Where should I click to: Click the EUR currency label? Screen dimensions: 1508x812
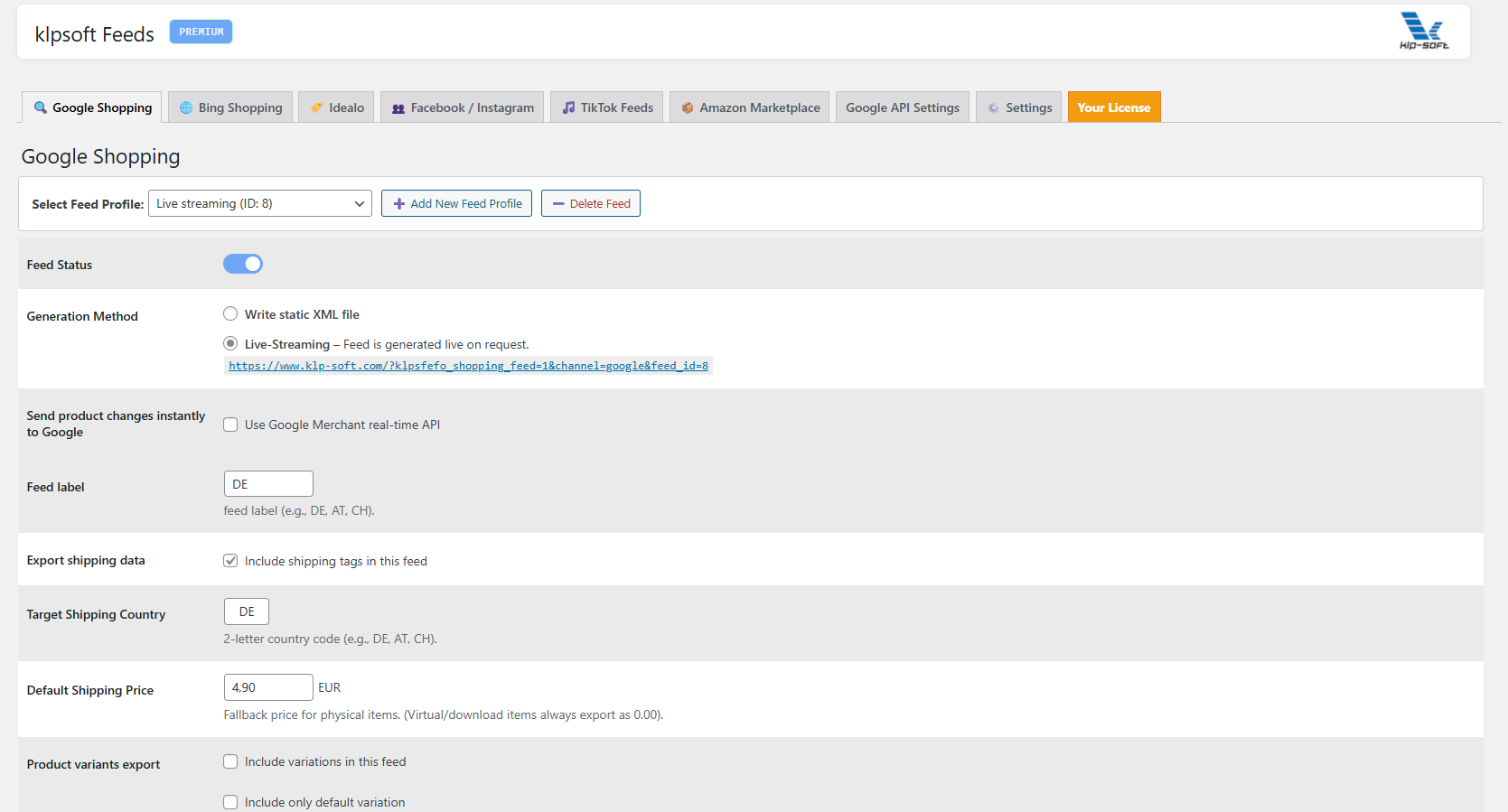(330, 687)
